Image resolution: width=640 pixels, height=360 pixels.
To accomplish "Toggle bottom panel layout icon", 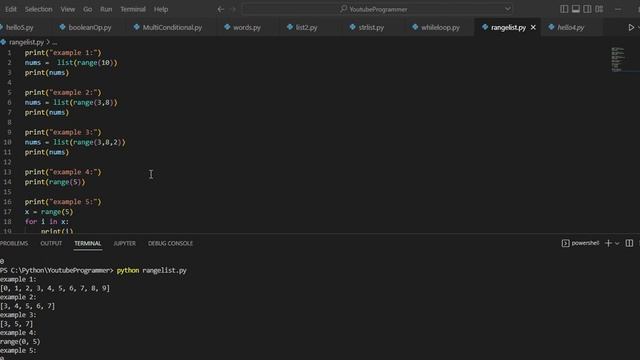I will (576, 9).
